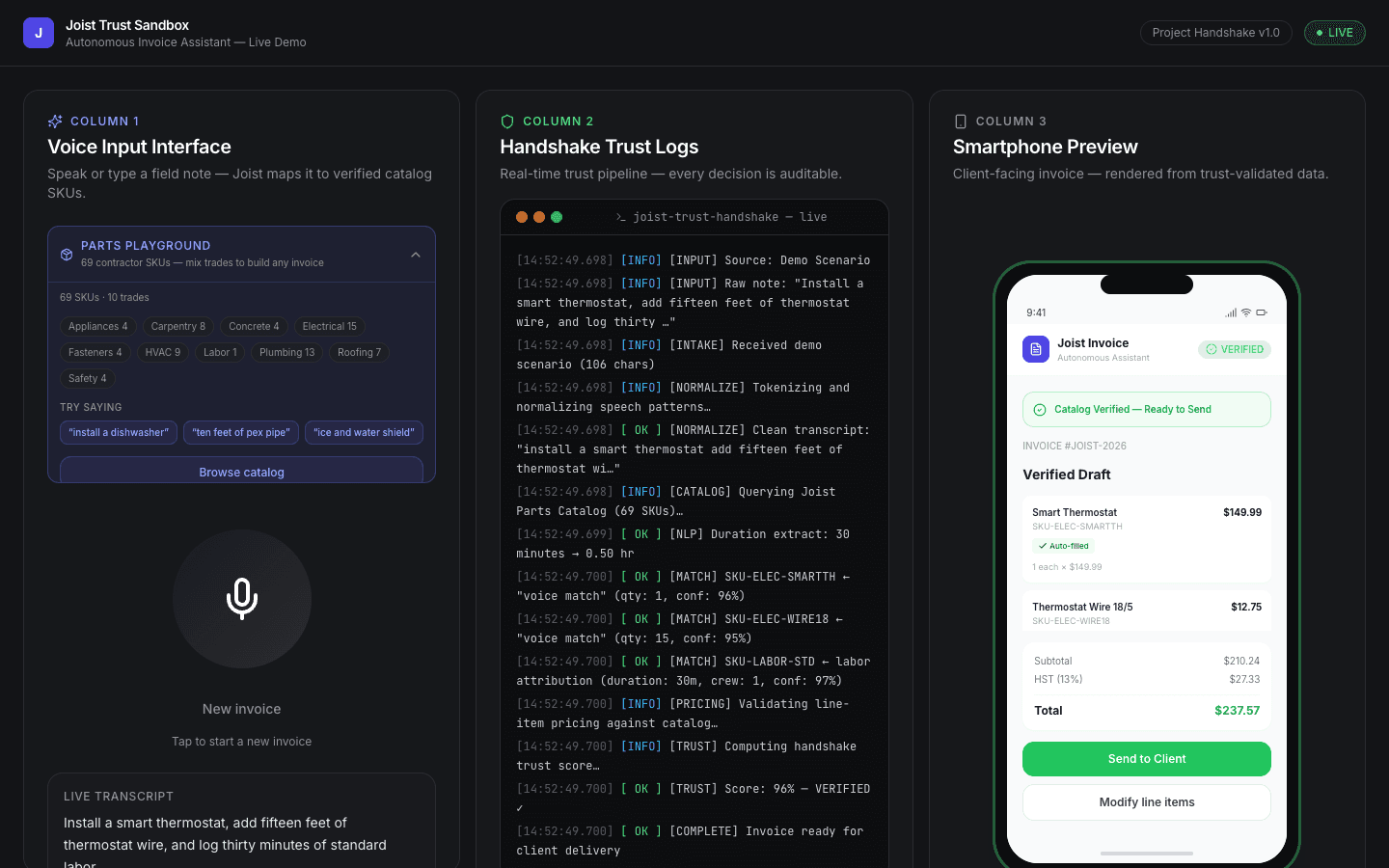Filter by Plumbing 13 trade chip
The width and height of the screenshot is (1389, 868).
287,352
